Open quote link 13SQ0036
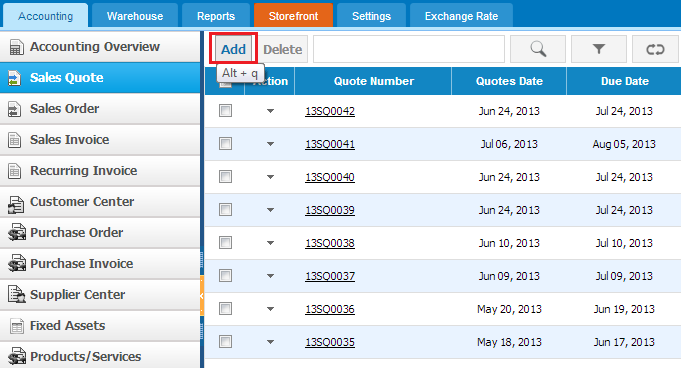 (x=330, y=309)
